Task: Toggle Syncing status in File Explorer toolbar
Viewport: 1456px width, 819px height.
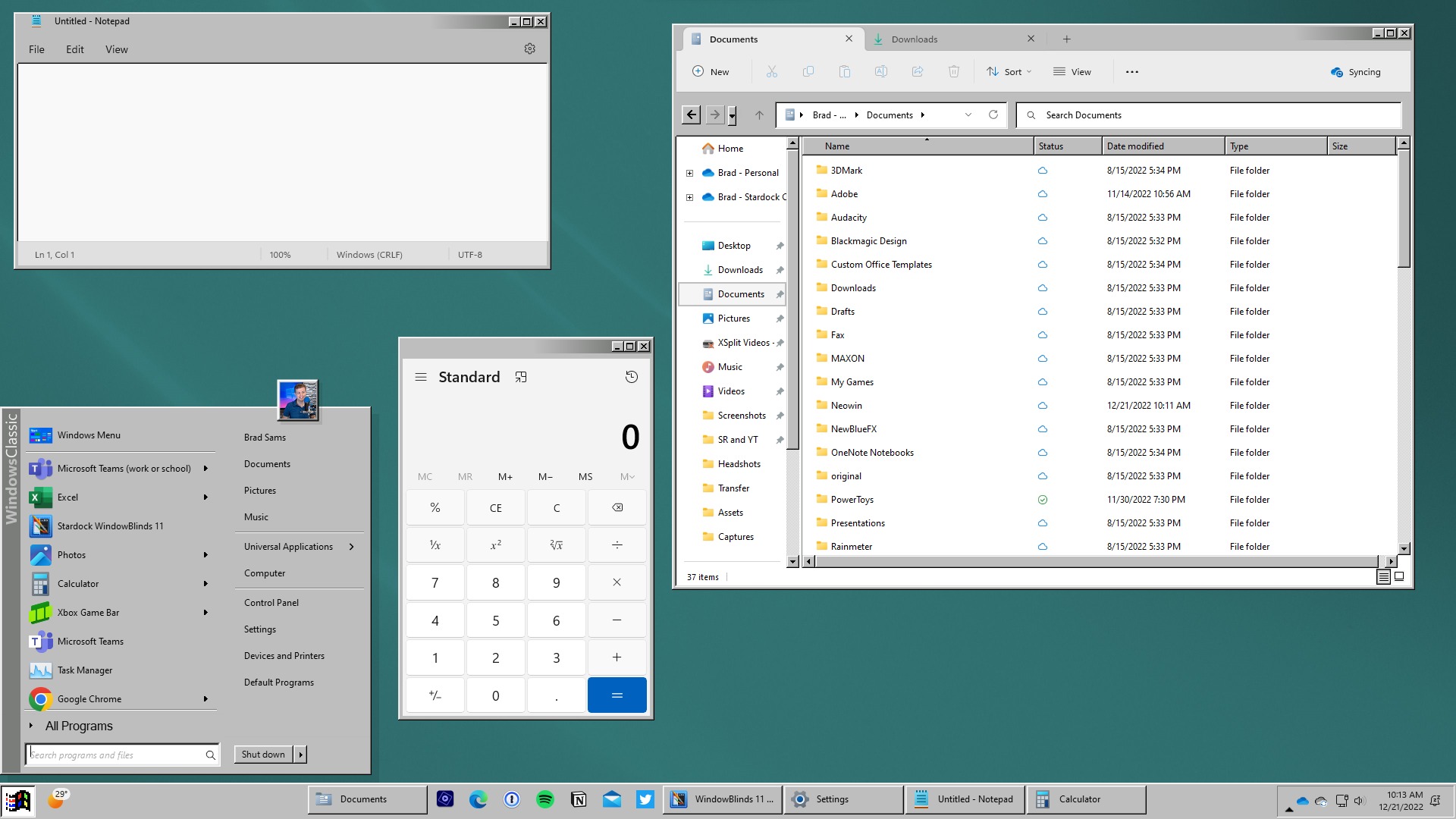Action: coord(1356,71)
